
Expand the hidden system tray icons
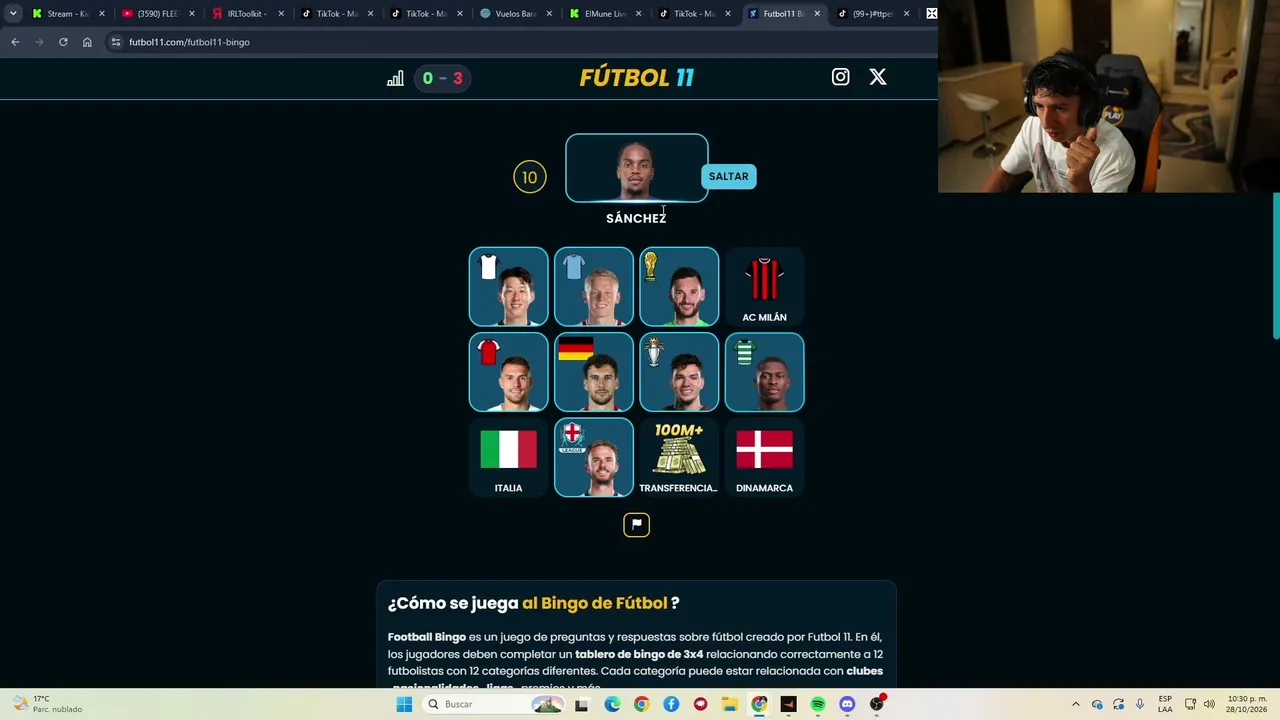tap(1075, 704)
